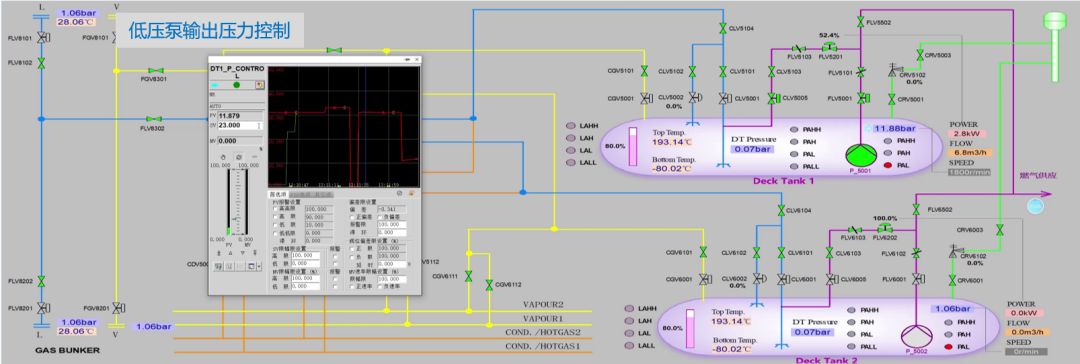Screen dimensions: 1080x364
Task: Select valve CLV5103
Action: pos(771,72)
